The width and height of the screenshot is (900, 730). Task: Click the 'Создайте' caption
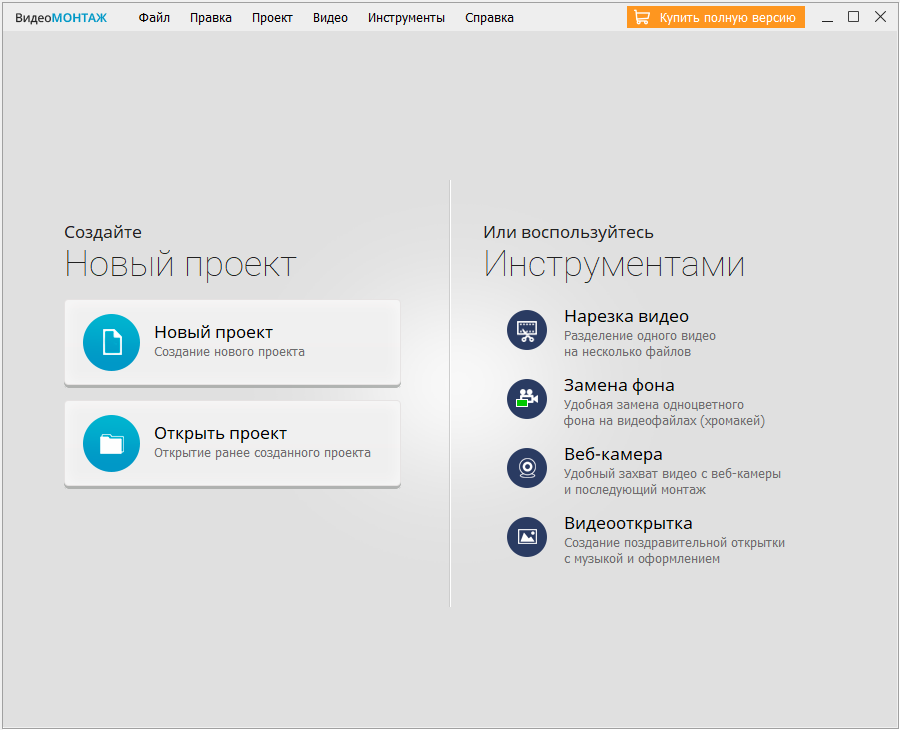pyautogui.click(x=103, y=232)
